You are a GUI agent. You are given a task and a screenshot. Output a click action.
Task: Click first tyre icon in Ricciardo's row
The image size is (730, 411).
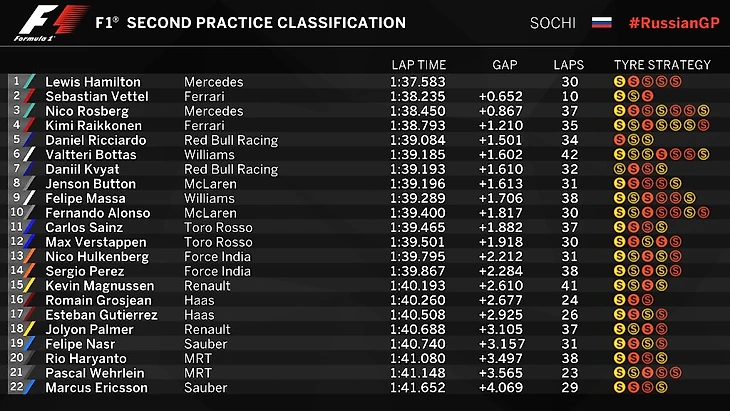coord(620,141)
